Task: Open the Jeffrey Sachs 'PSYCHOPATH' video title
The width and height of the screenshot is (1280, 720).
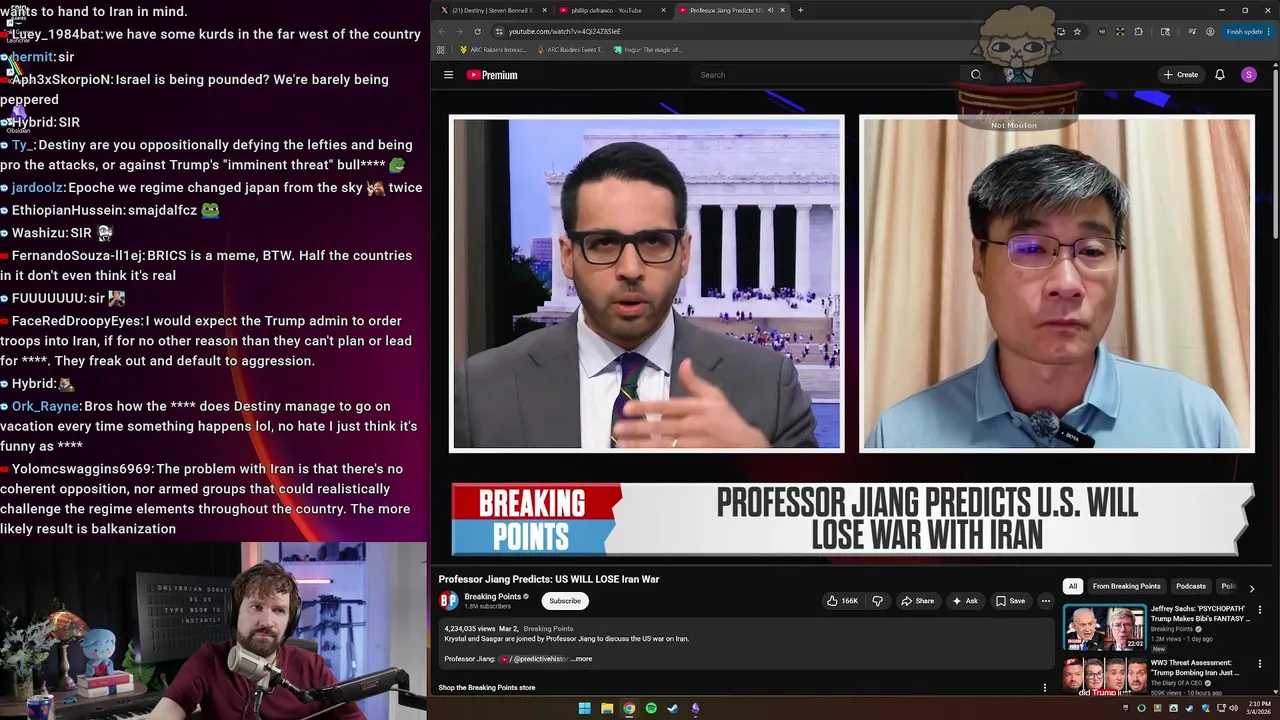Action: click(x=1200, y=613)
